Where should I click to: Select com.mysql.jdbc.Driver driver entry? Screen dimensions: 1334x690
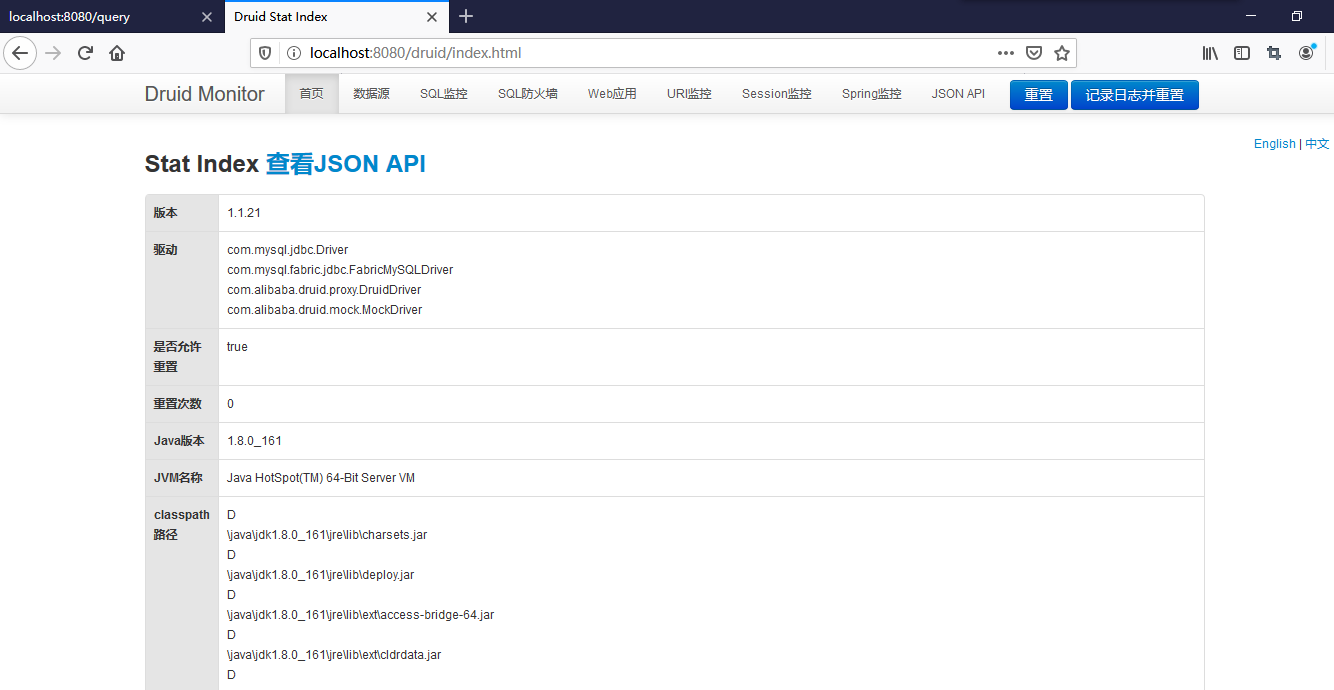pyautogui.click(x=287, y=250)
